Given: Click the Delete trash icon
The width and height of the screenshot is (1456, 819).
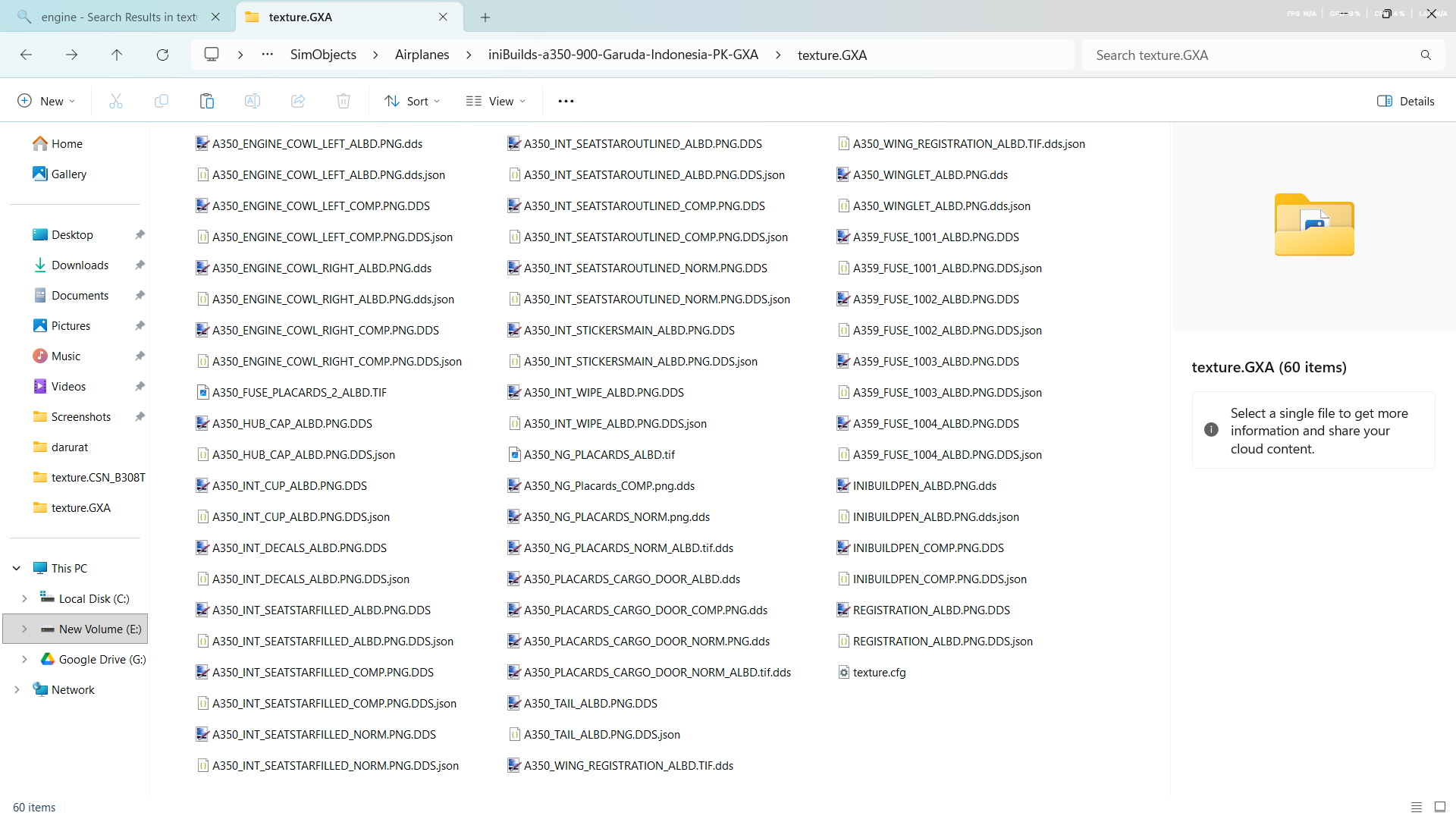Looking at the screenshot, I should click(x=344, y=101).
